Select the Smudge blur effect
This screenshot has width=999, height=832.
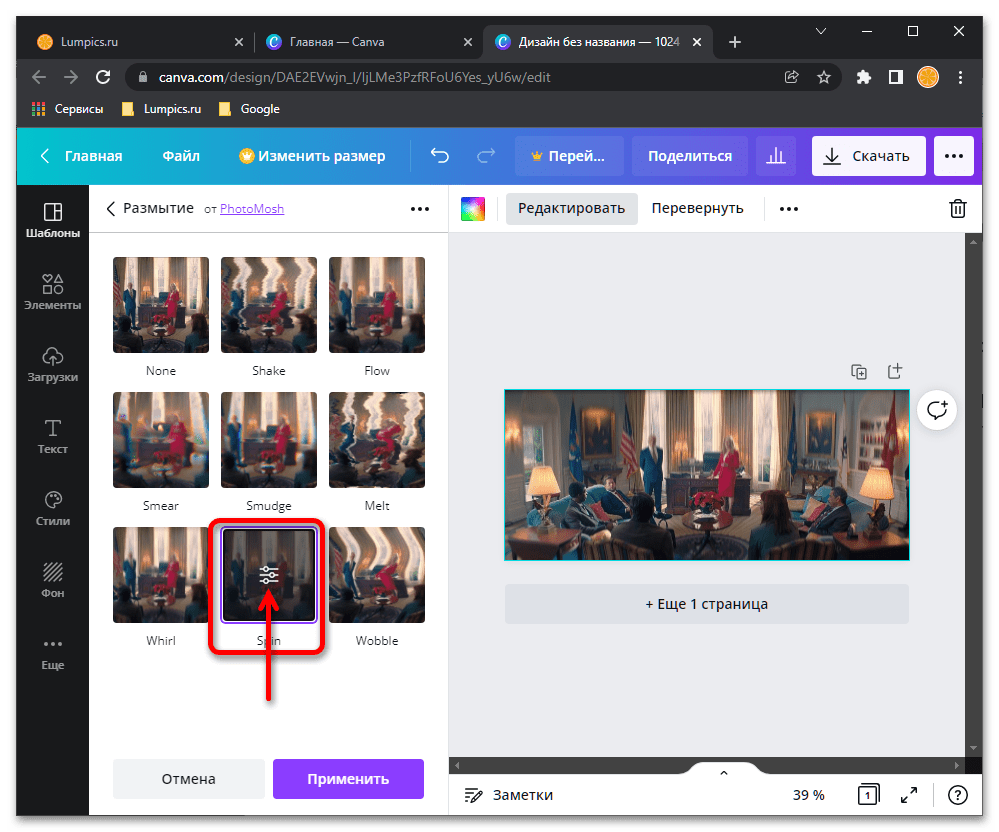pos(269,440)
